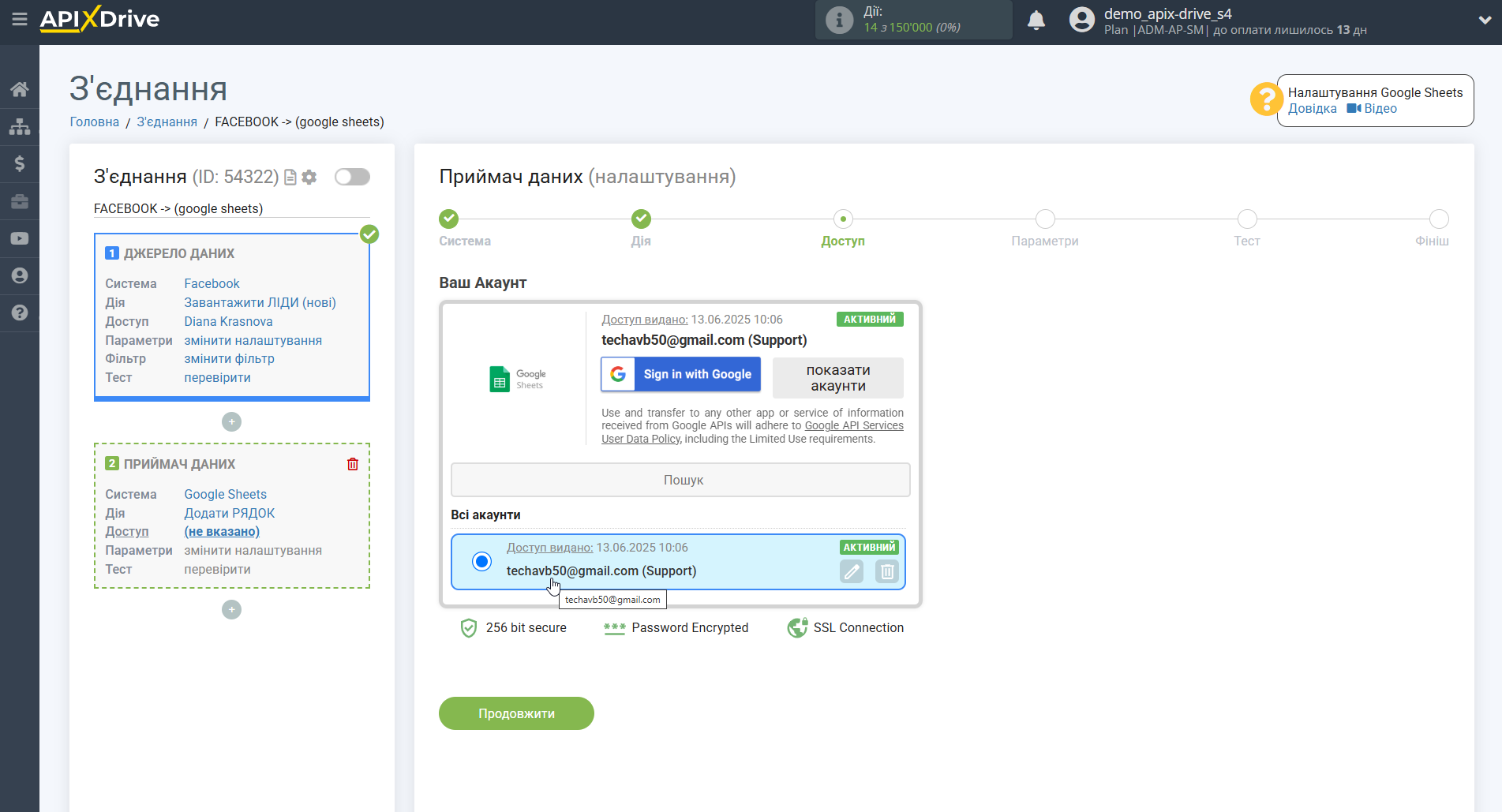Open the Головна breadcrumb link
The height and width of the screenshot is (812, 1502).
pos(94,122)
